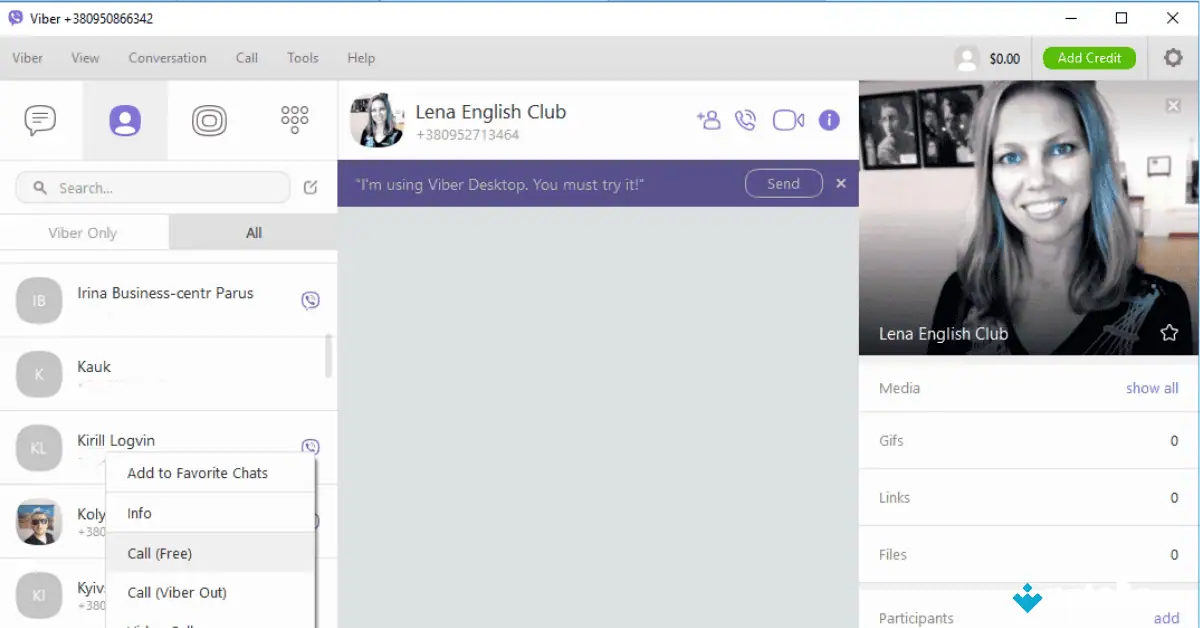The image size is (1200, 628).
Task: Open the dial pad keypad icon
Action: click(293, 119)
